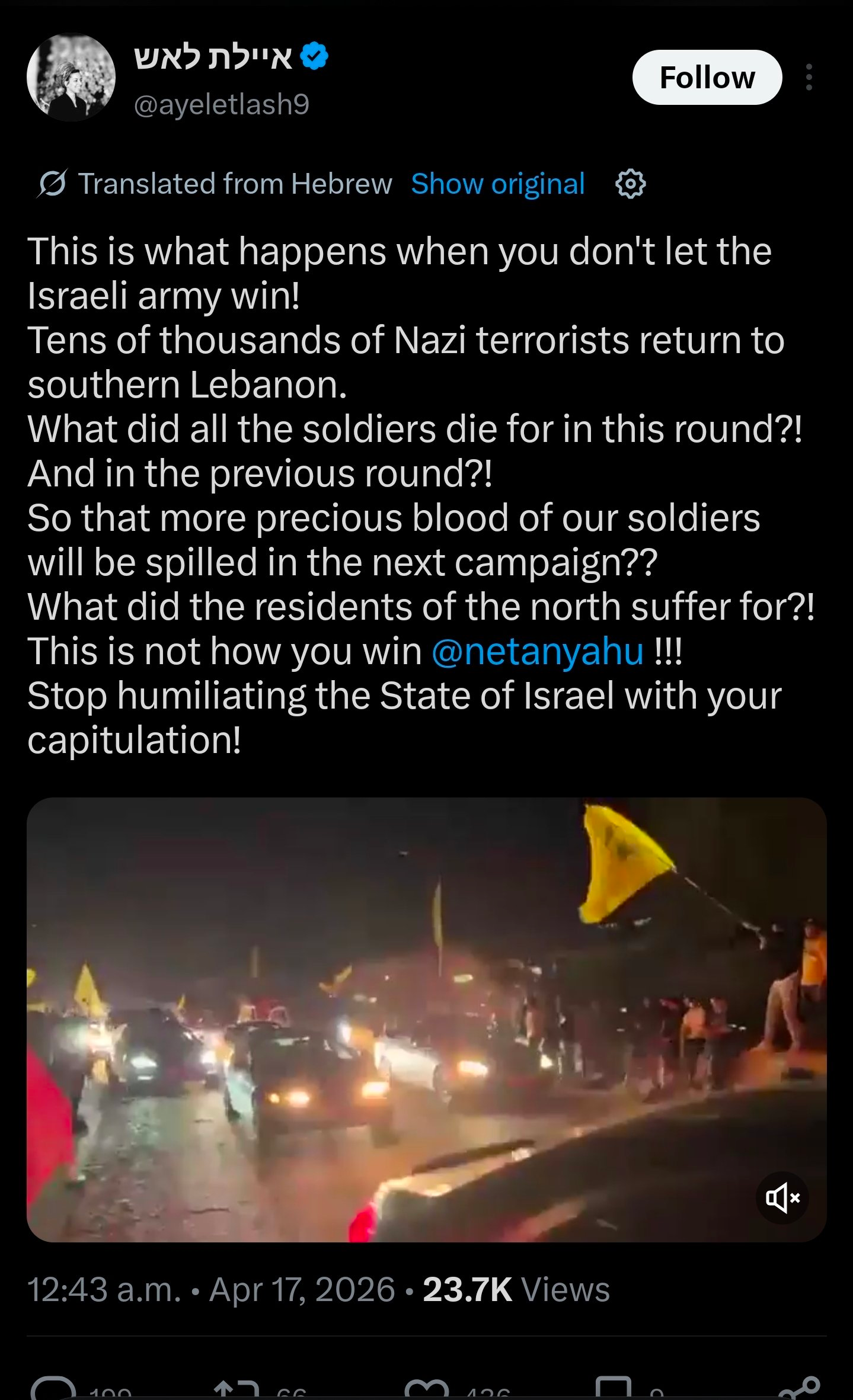Unmute the video with speaker icon
853x1400 pixels.
point(782,1197)
